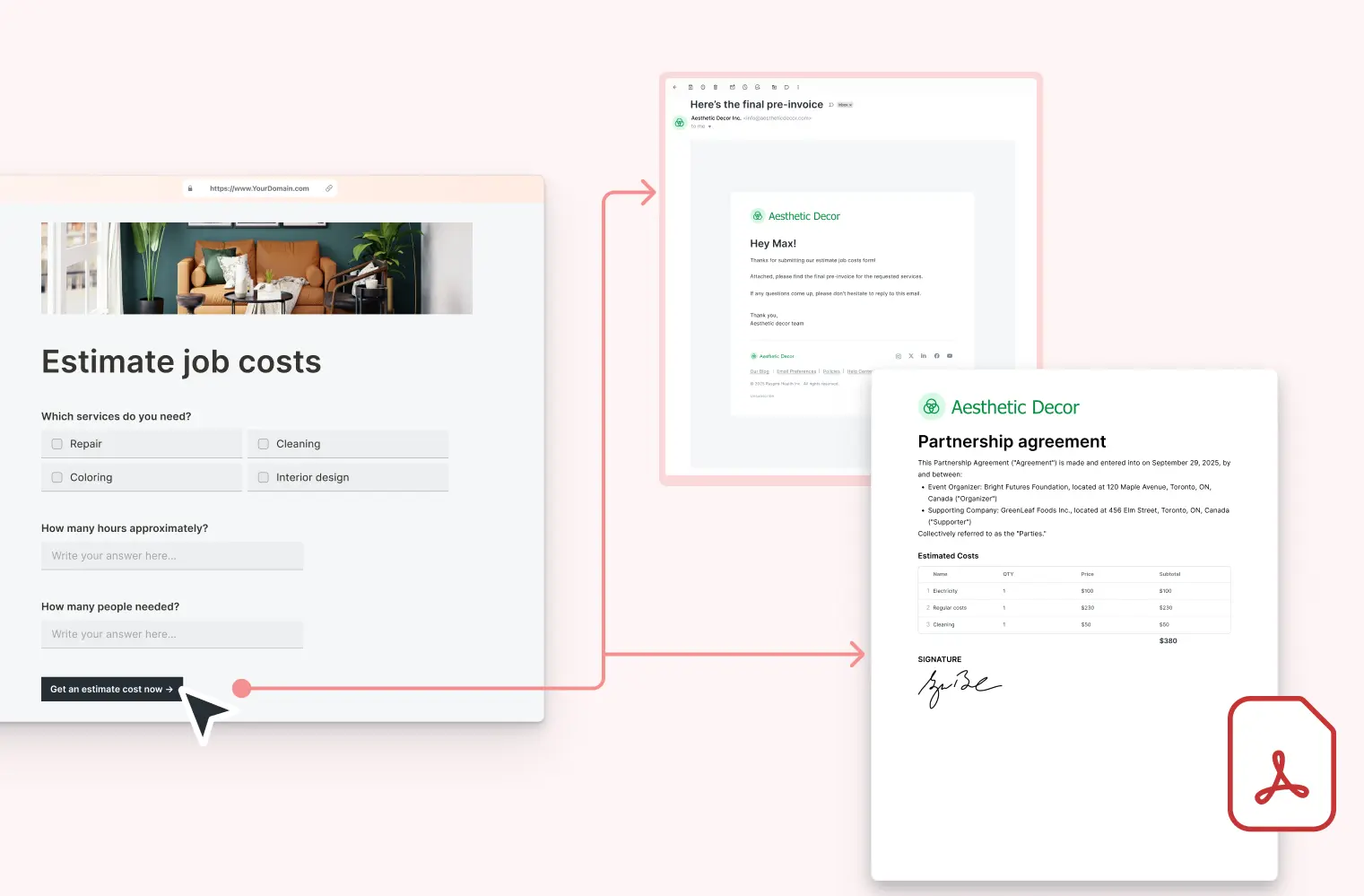Copy link icon in the address bar

(329, 188)
